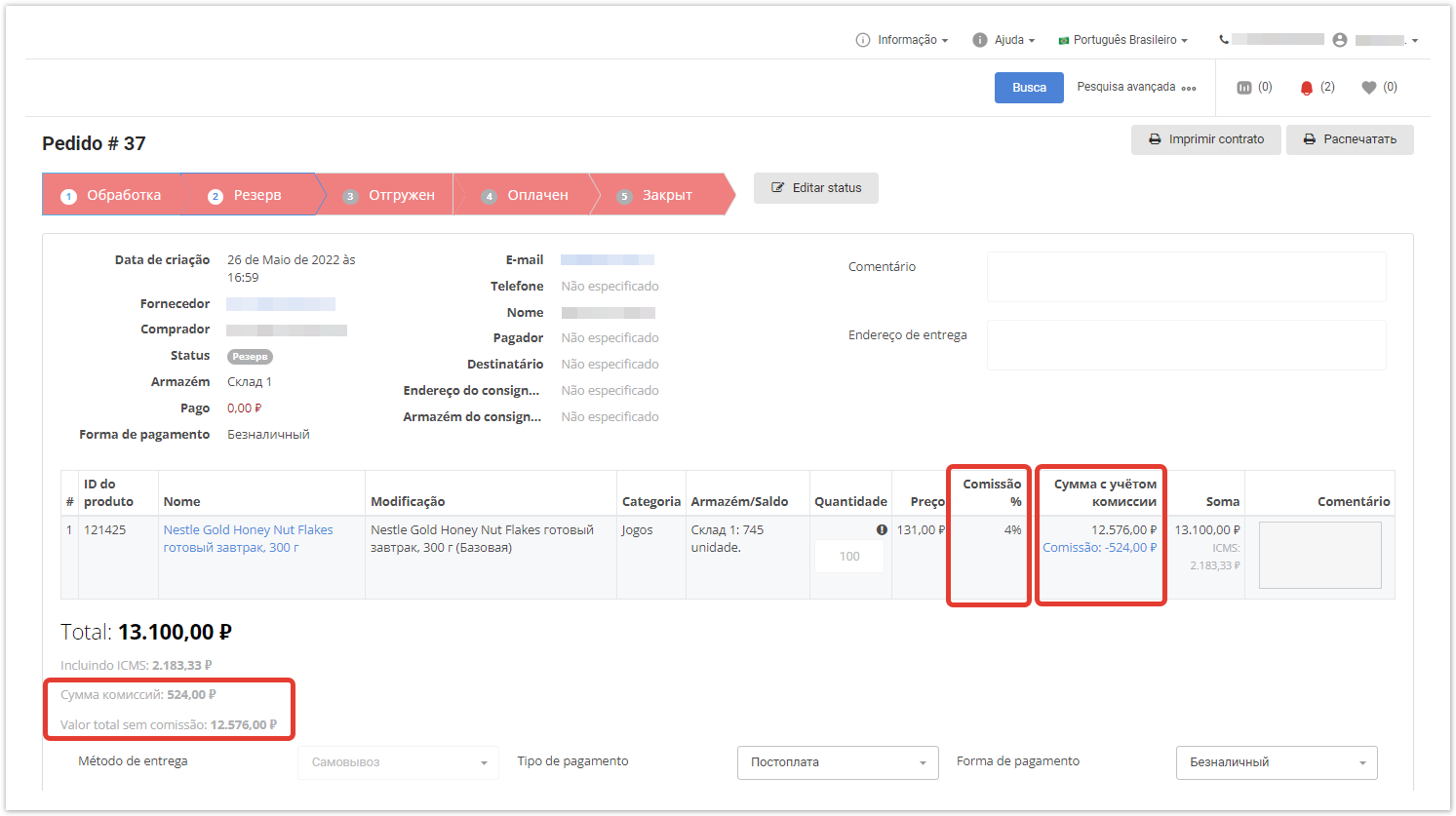Open the Tipo de pagamento Постоплата dropdown
Viewport: 1456px width, 816px height.
pos(838,762)
